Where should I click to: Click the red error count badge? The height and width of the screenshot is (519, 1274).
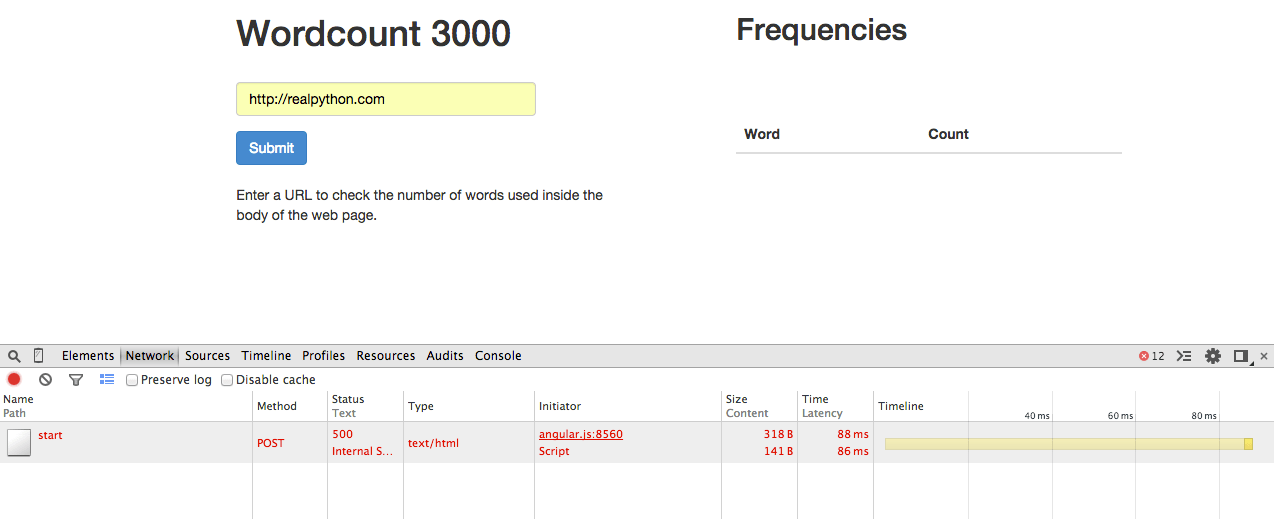coord(1152,356)
